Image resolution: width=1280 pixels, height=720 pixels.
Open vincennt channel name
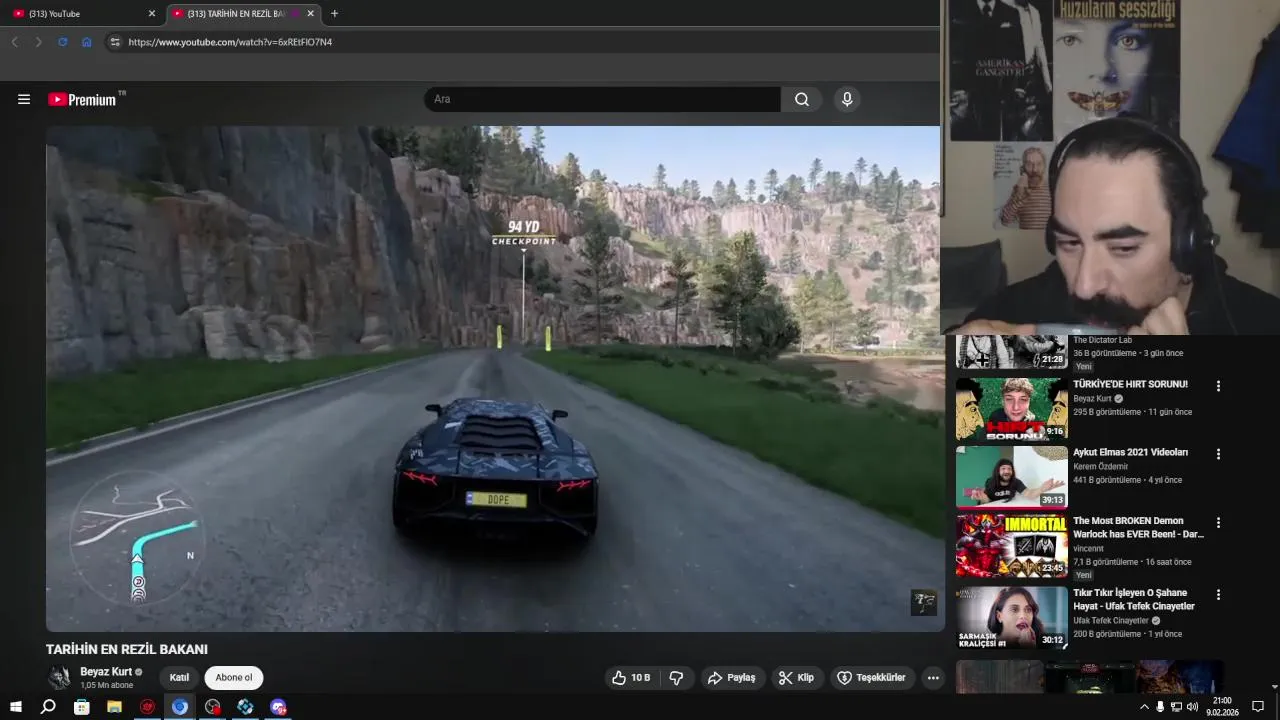pyautogui.click(x=1090, y=548)
